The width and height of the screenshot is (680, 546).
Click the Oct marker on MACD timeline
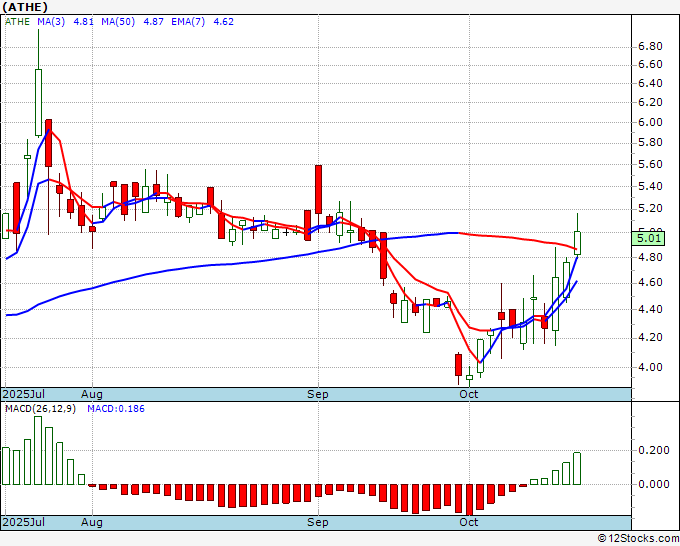coord(469,522)
